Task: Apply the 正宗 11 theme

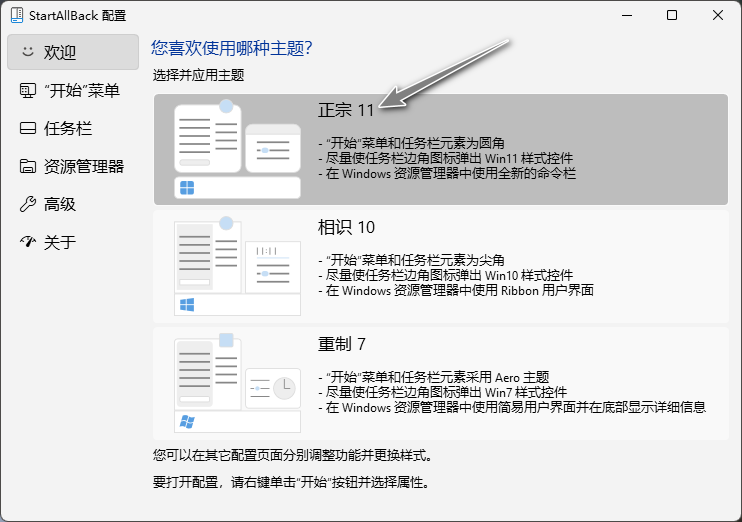Action: (441, 150)
